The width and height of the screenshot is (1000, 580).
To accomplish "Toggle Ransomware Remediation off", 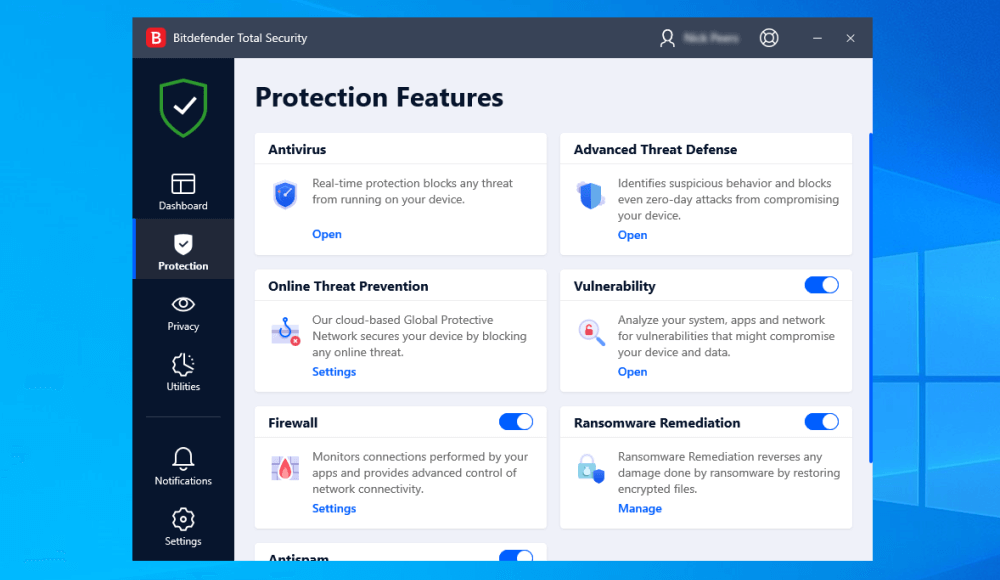I will (821, 422).
